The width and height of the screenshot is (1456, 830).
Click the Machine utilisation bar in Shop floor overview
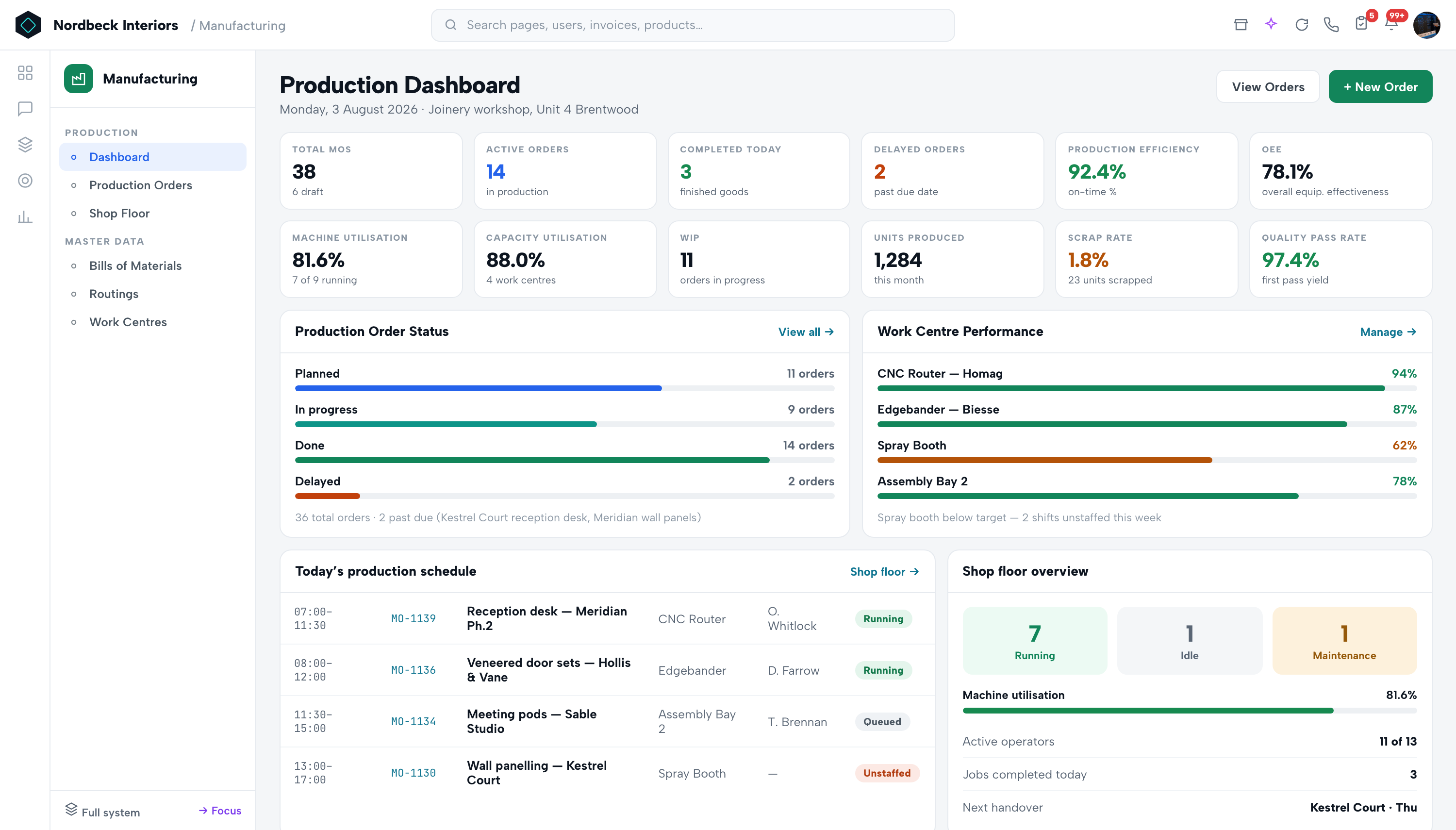point(1189,711)
